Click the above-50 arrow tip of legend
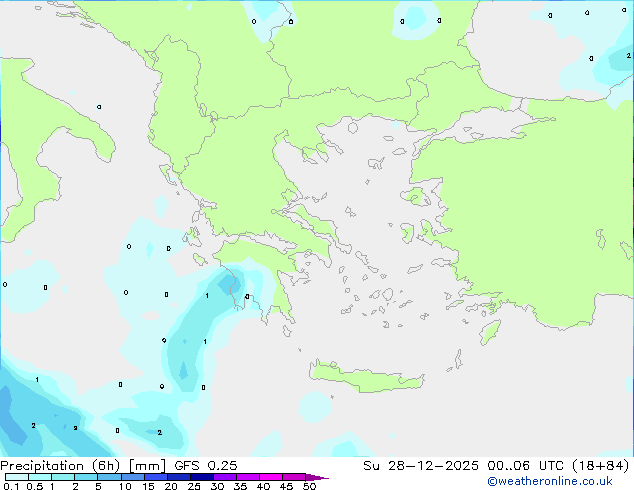 click(x=317, y=477)
